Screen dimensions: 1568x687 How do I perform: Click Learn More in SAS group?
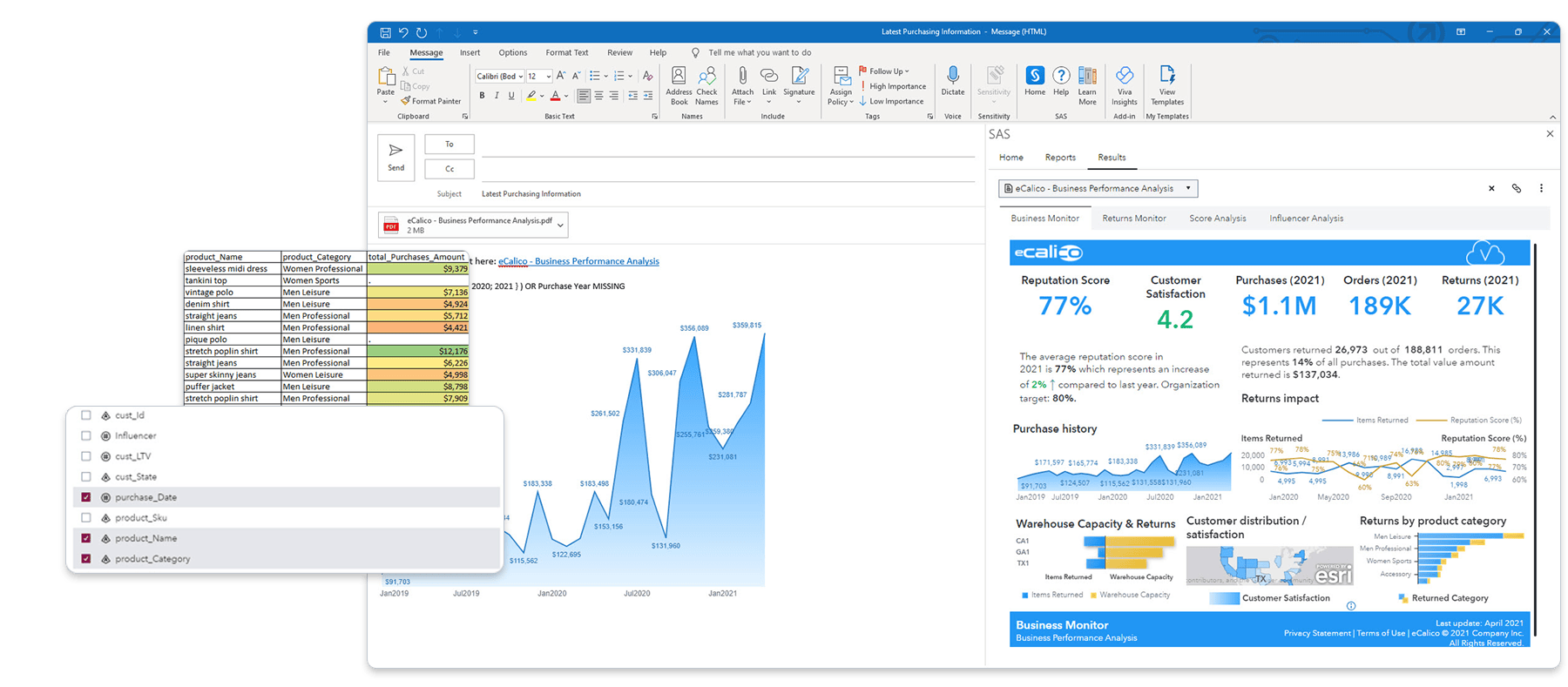(x=1087, y=86)
